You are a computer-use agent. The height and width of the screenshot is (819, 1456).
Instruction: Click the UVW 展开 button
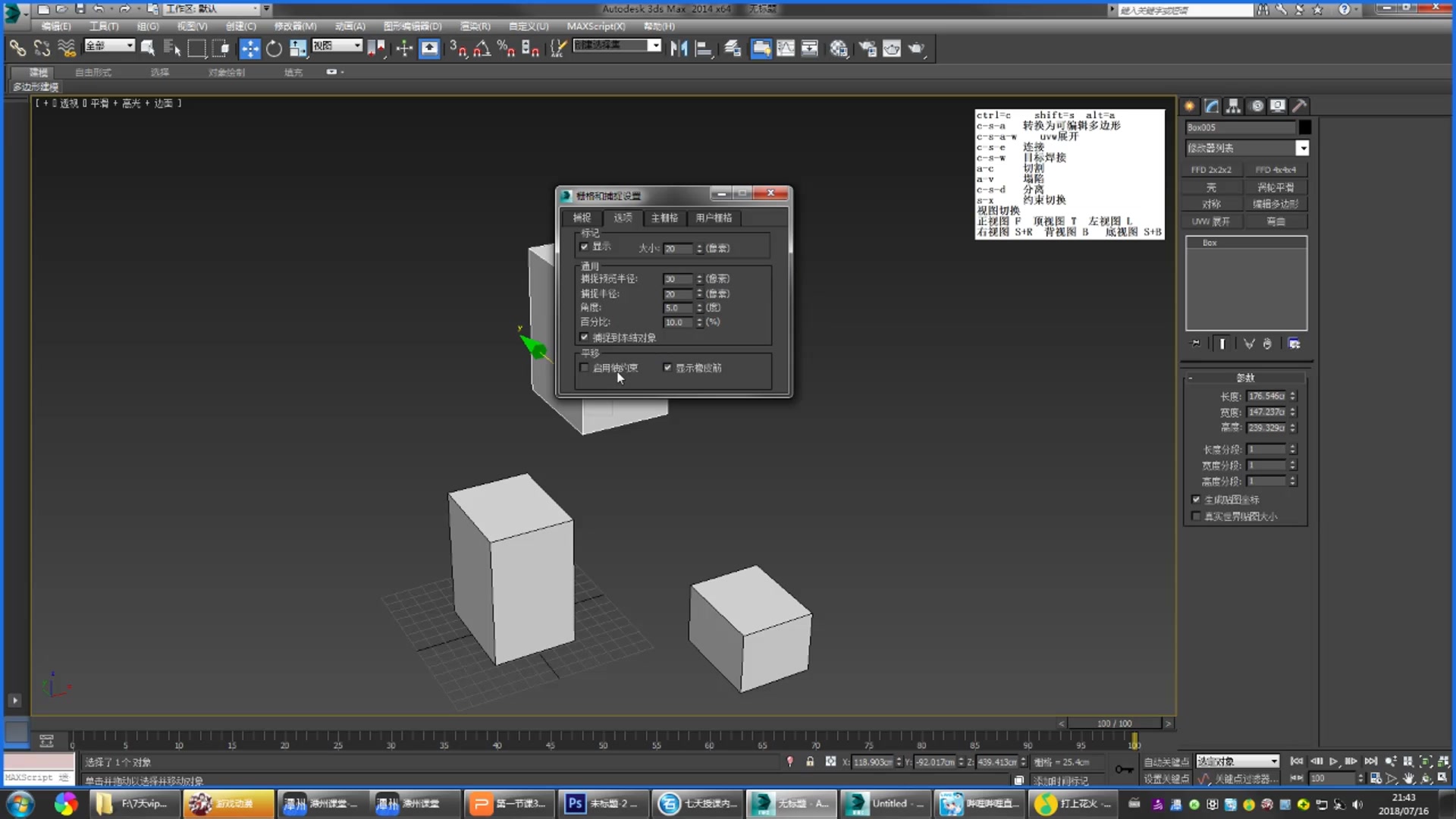(1212, 221)
